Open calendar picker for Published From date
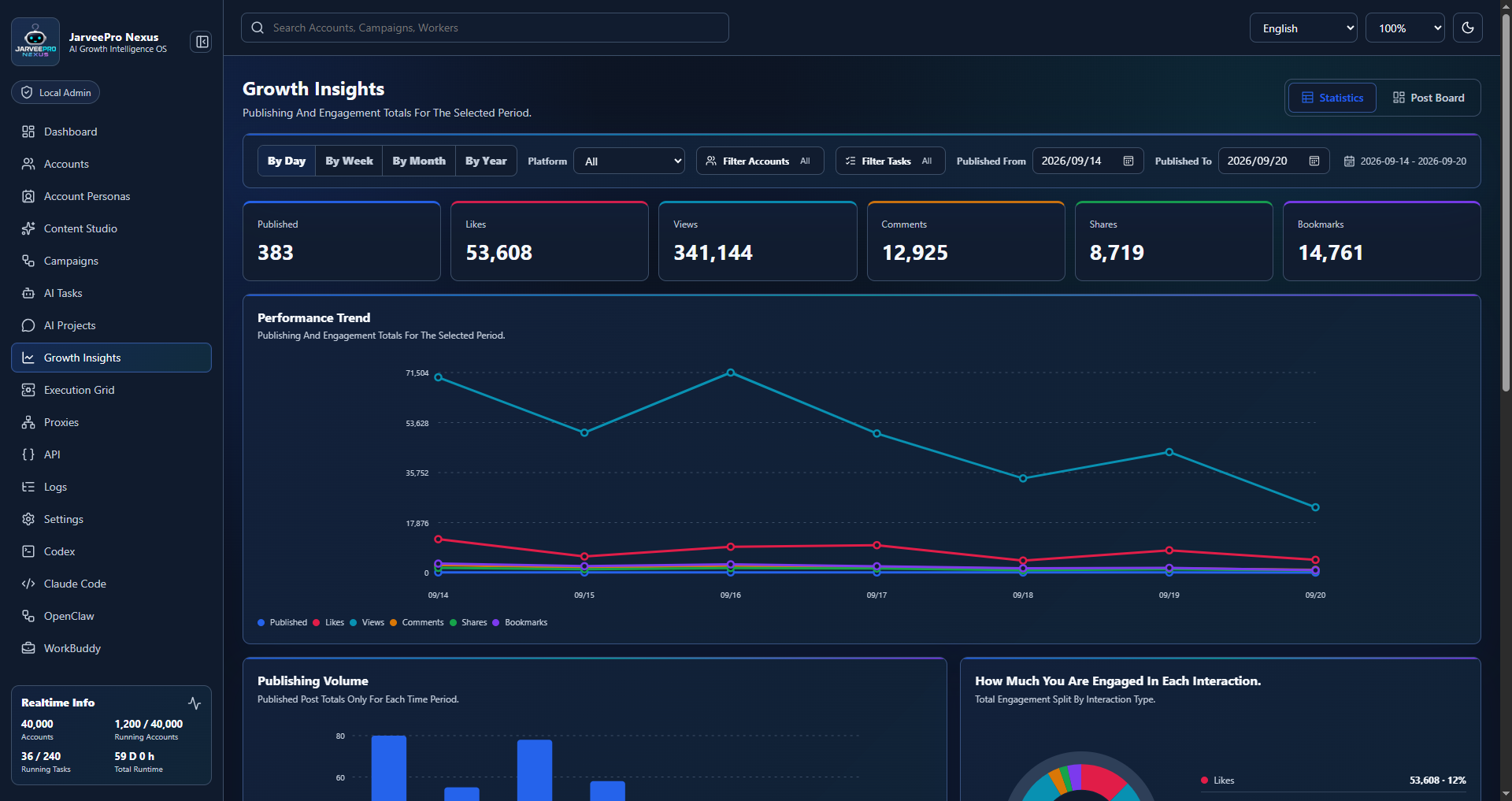 point(1128,161)
